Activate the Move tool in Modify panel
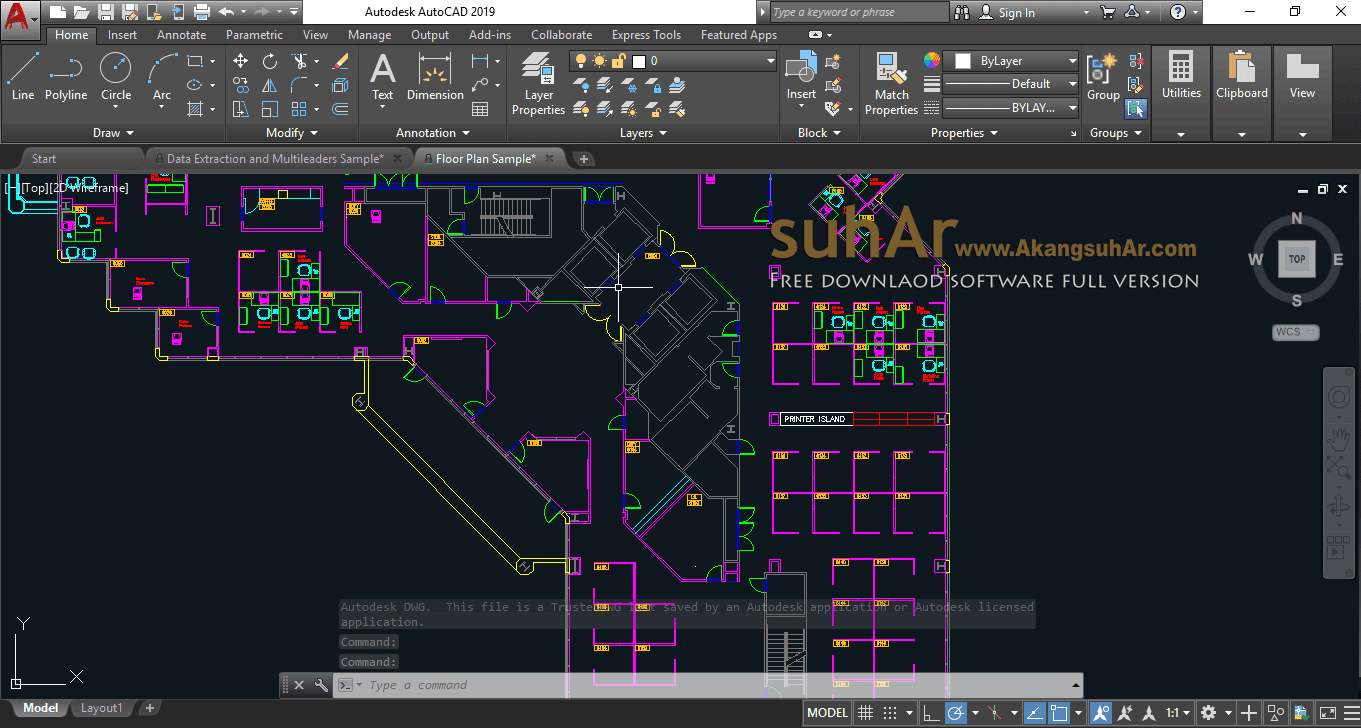This screenshot has width=1361, height=728. pos(240,61)
